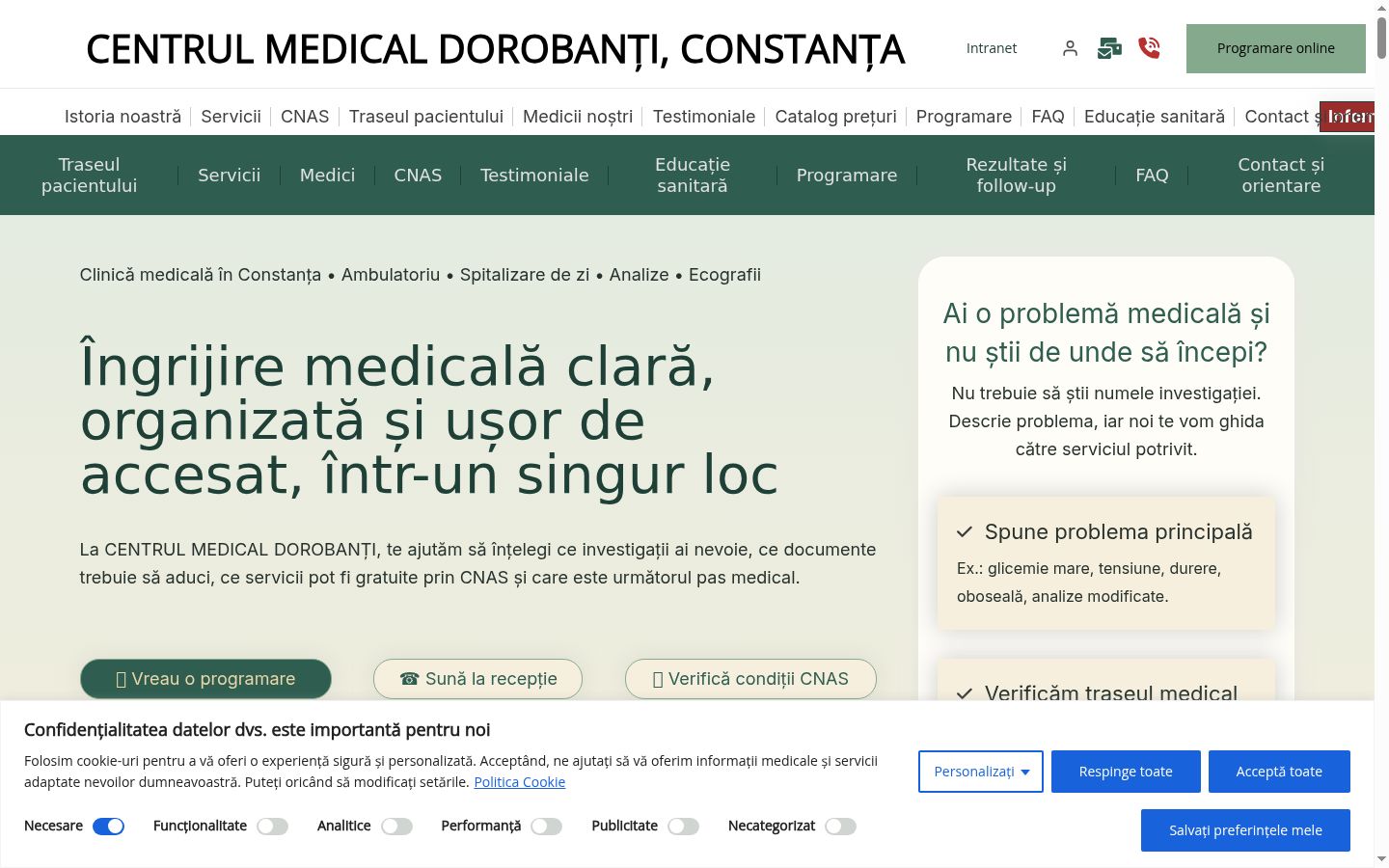Enable the Funcționalitate cookie switch
Viewport: 1389px width, 868px height.
tap(273, 826)
